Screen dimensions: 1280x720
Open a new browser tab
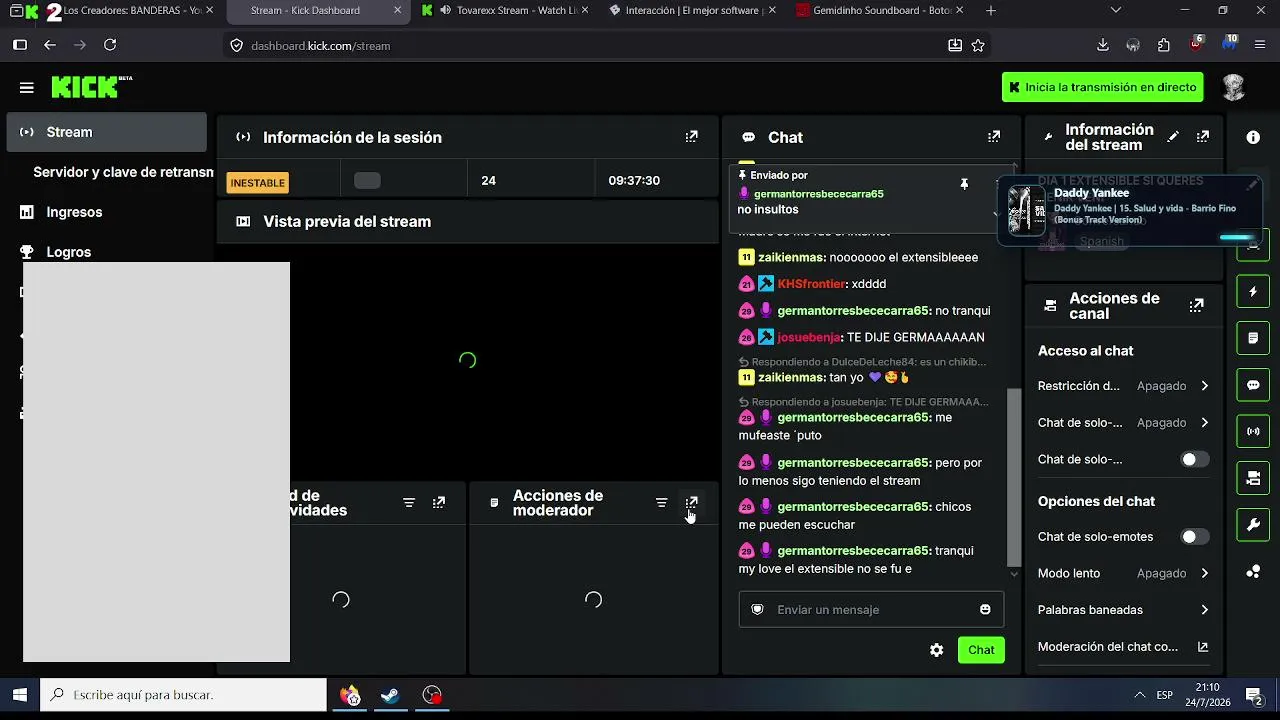click(x=991, y=10)
